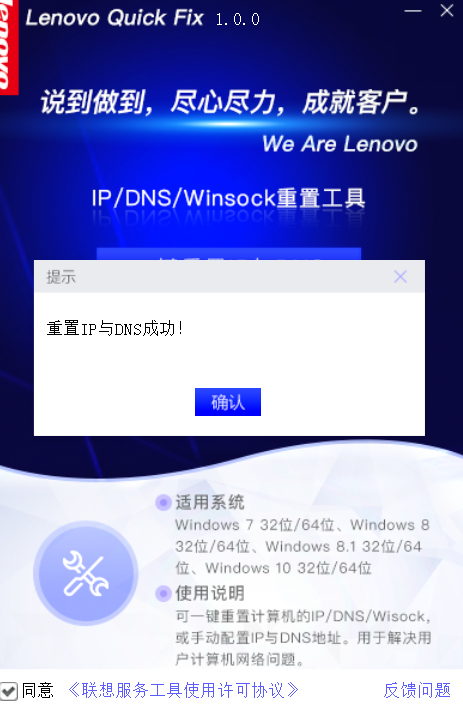Minimize the Lenovo Quick Fix window

click(x=413, y=11)
